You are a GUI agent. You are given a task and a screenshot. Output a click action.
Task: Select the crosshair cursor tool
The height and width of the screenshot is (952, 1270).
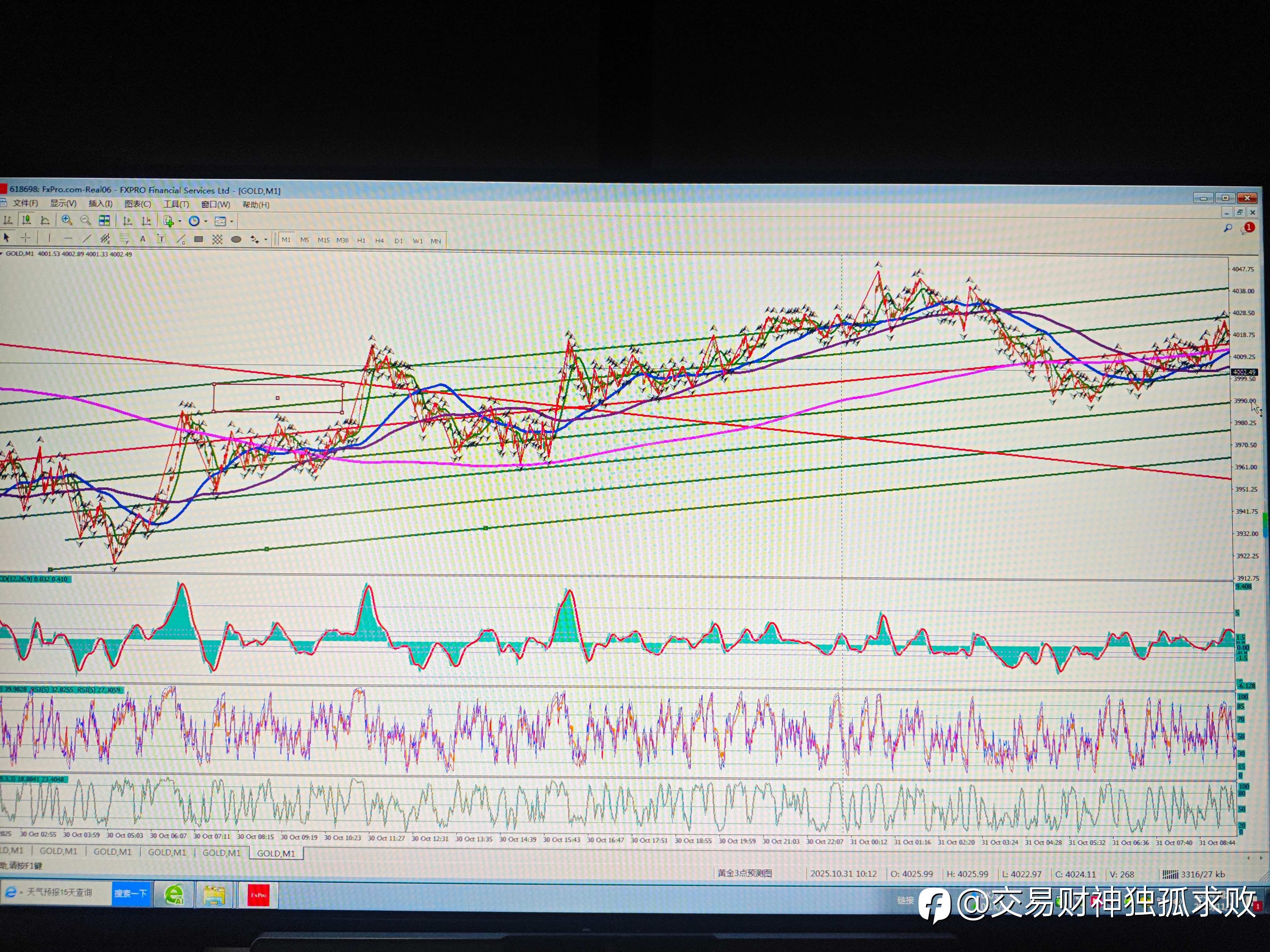[25, 238]
